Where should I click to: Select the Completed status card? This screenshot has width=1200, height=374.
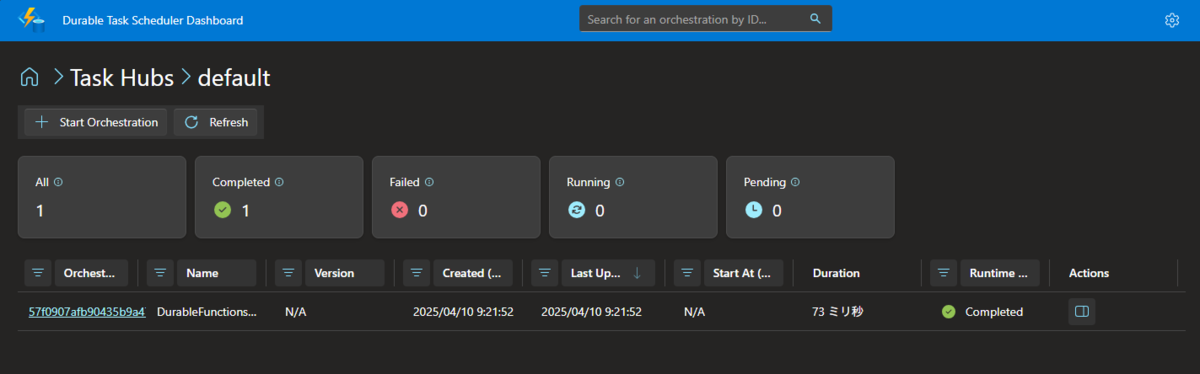coord(279,197)
